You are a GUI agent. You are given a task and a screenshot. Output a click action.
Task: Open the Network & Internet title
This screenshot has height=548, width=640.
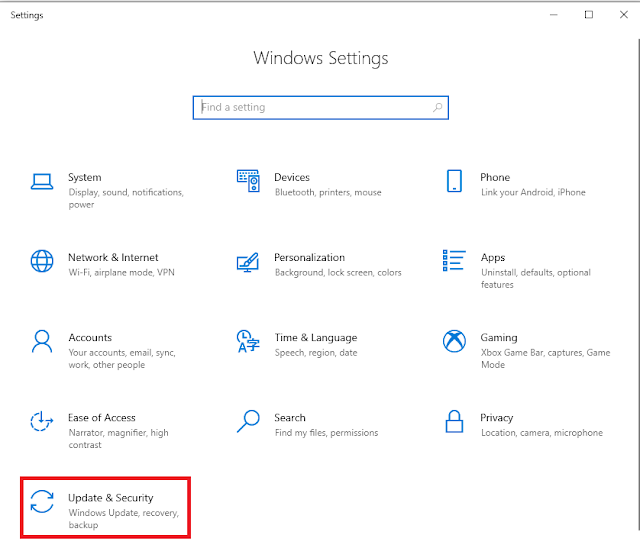coord(113,257)
